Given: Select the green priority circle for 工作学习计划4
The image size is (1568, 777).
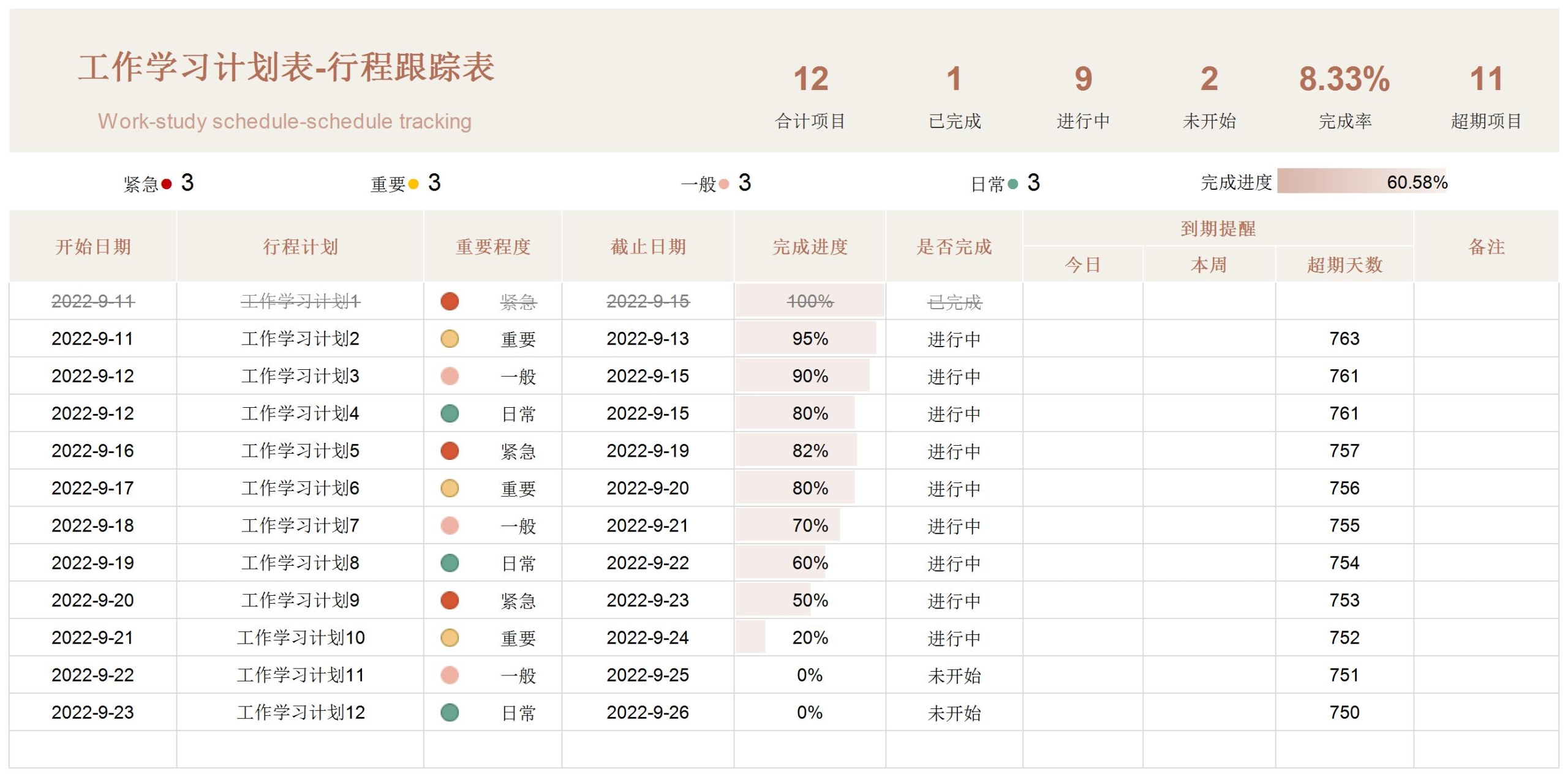Looking at the screenshot, I should [x=450, y=413].
